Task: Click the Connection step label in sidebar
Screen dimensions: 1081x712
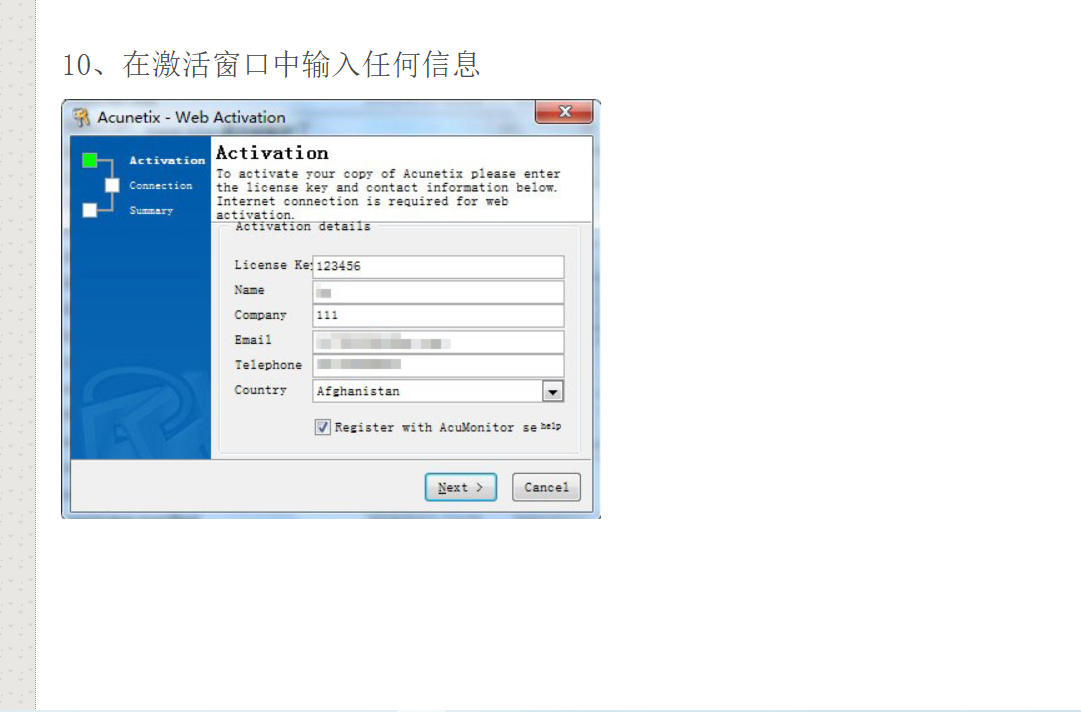Action: tap(161, 185)
